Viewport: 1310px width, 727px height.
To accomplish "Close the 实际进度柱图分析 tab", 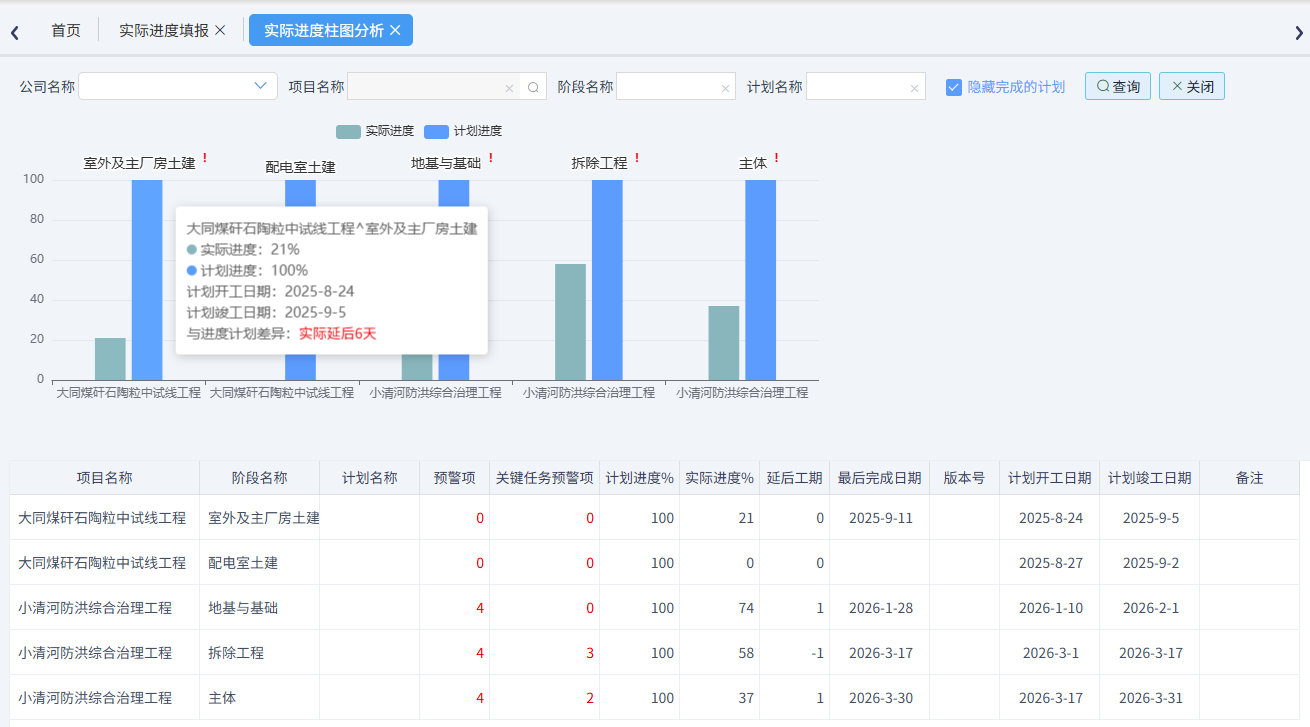I will [395, 30].
